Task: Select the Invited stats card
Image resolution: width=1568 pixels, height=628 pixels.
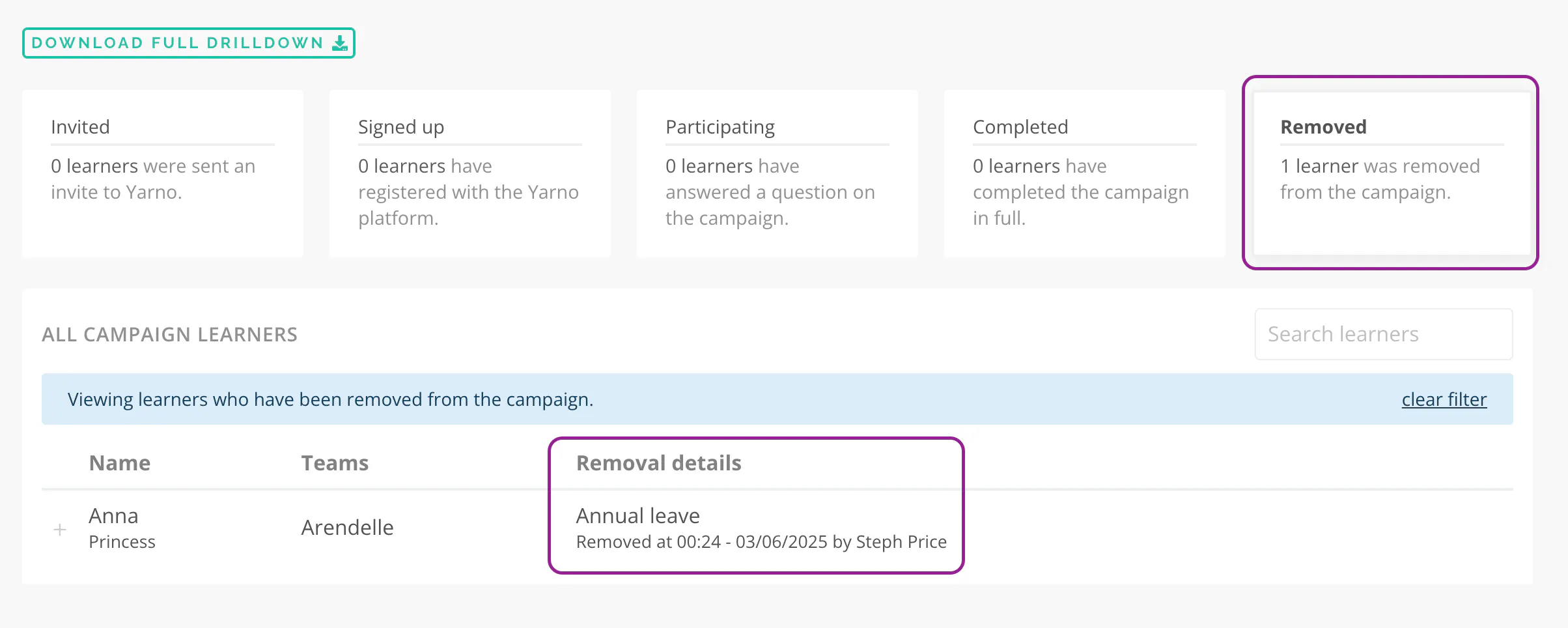Action: point(163,173)
